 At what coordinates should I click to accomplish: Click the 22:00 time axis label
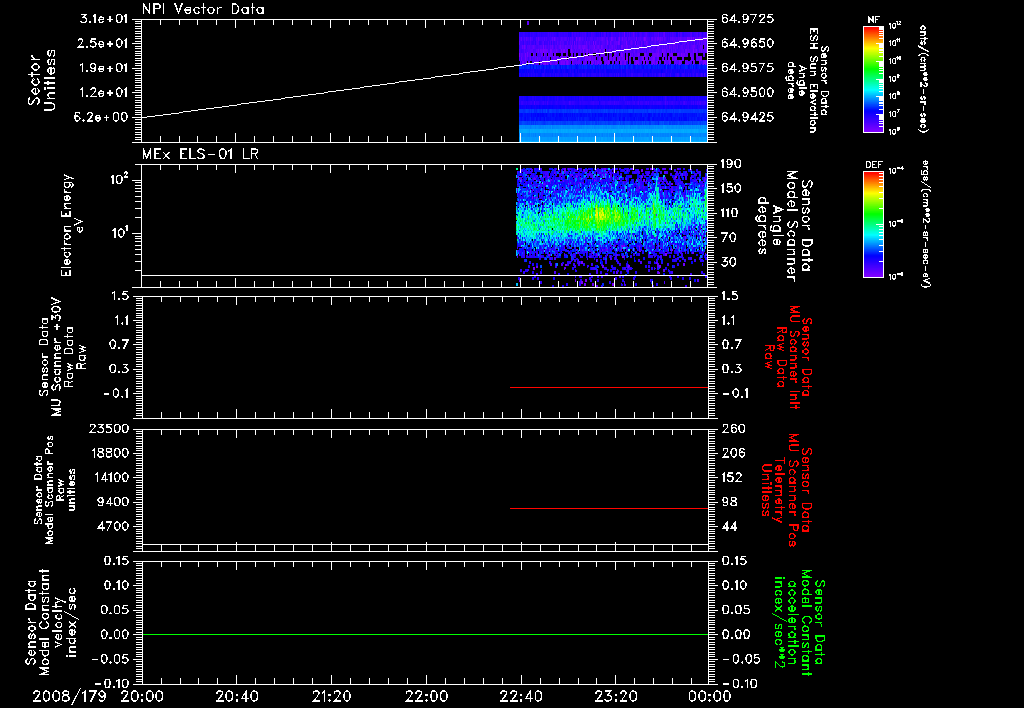tap(426, 696)
